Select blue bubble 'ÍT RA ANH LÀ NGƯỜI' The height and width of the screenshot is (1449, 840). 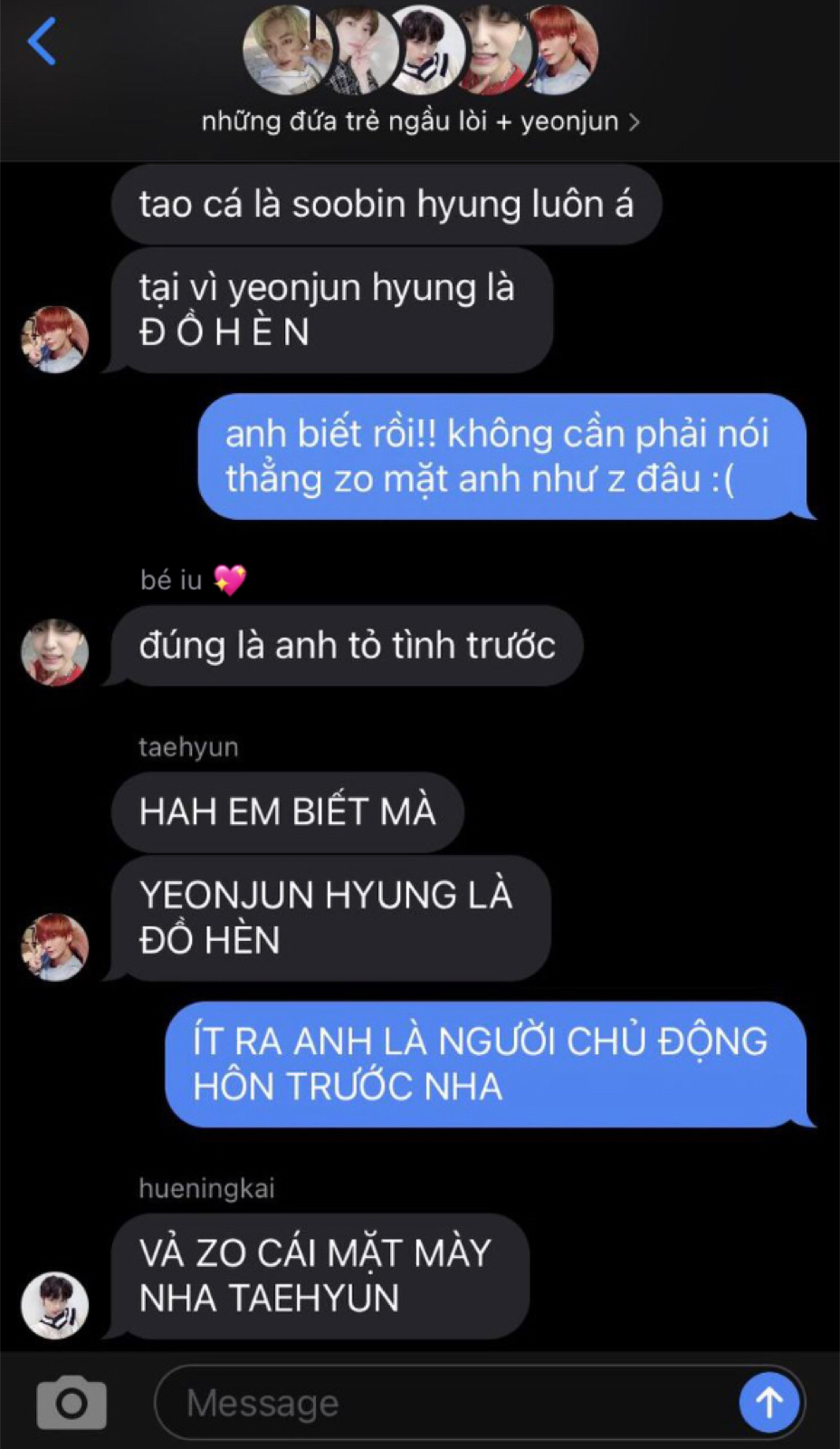489,1064
